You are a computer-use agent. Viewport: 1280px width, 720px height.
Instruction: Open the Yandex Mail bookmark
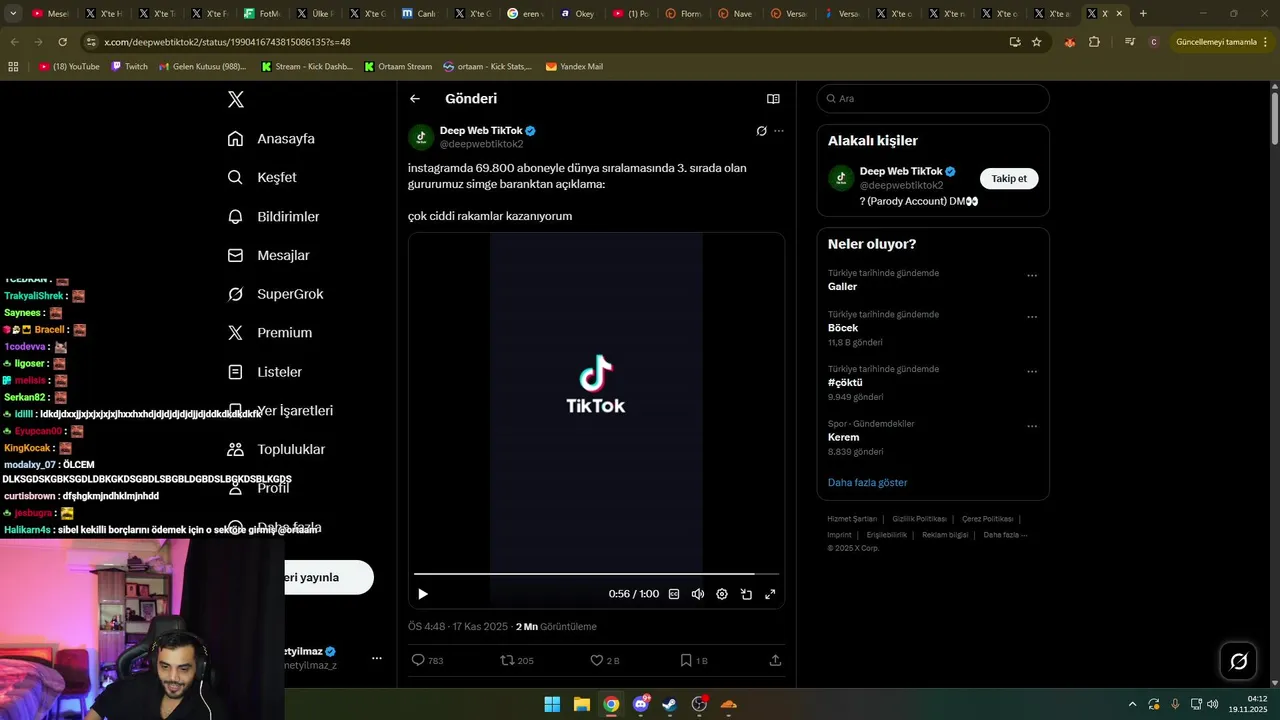pos(574,67)
